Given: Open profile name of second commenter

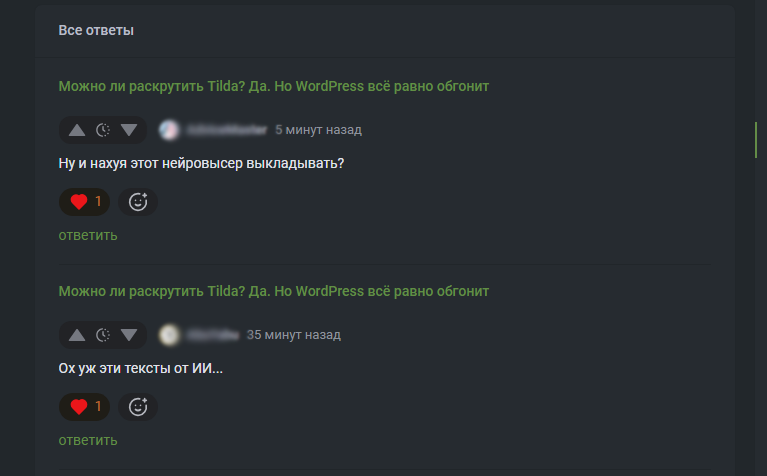Looking at the screenshot, I should [x=213, y=335].
